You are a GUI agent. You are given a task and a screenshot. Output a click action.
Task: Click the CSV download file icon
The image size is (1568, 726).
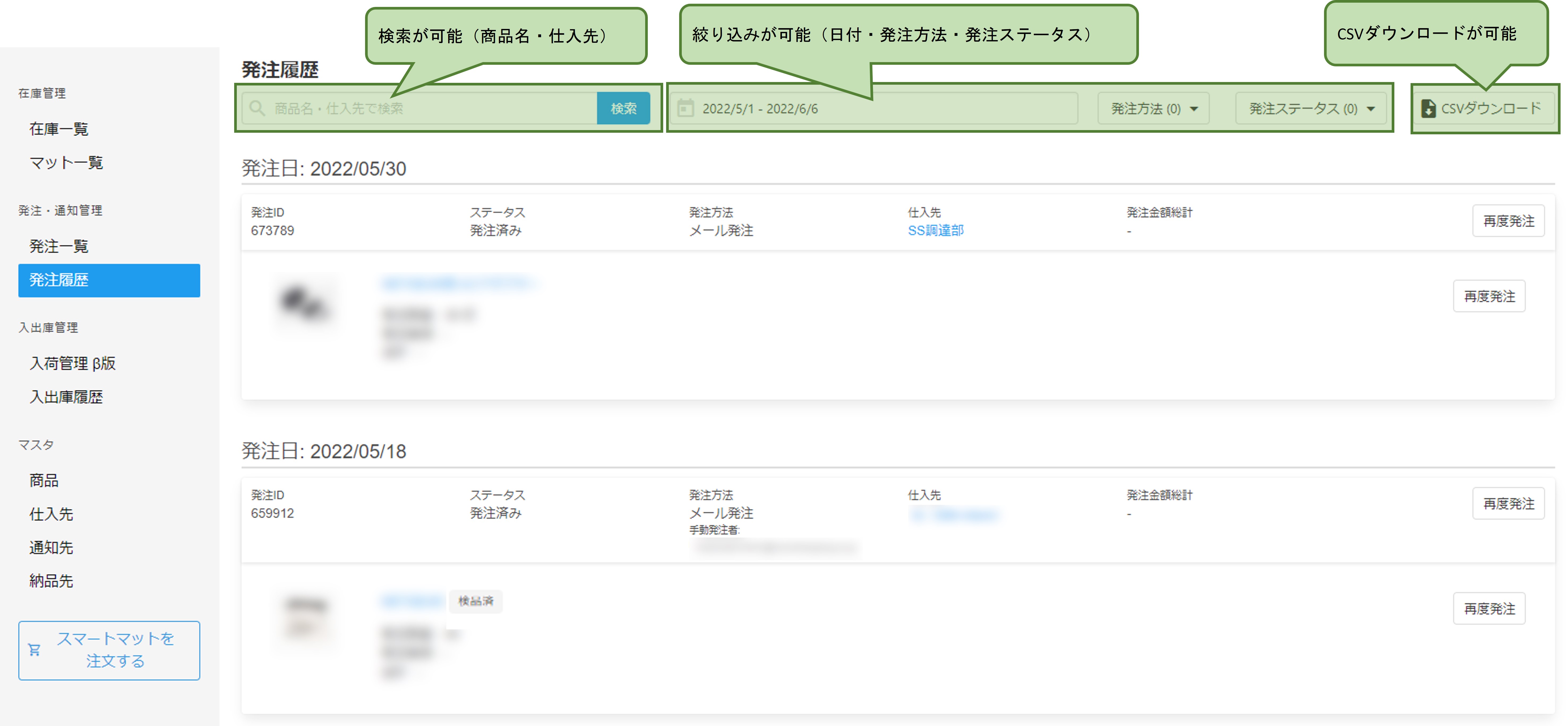(x=1428, y=109)
